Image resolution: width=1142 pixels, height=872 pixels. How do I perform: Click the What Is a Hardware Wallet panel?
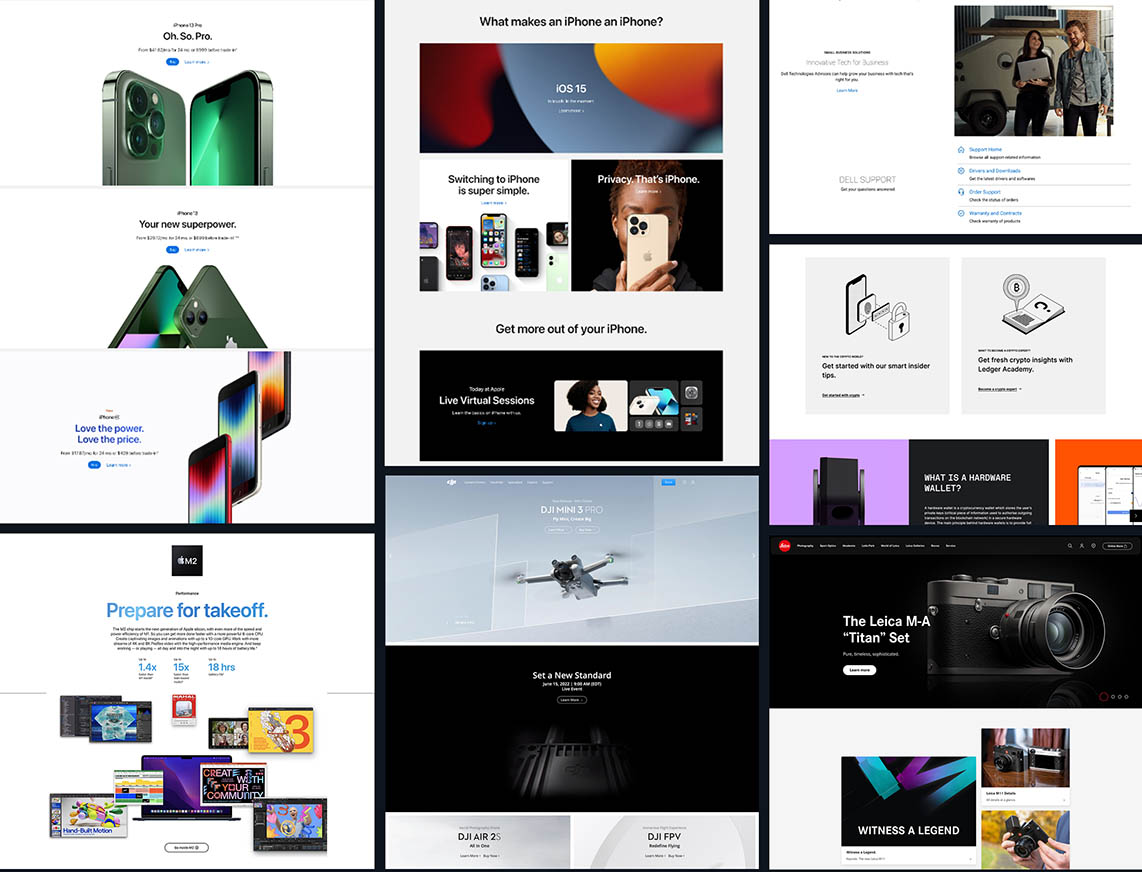(979, 482)
